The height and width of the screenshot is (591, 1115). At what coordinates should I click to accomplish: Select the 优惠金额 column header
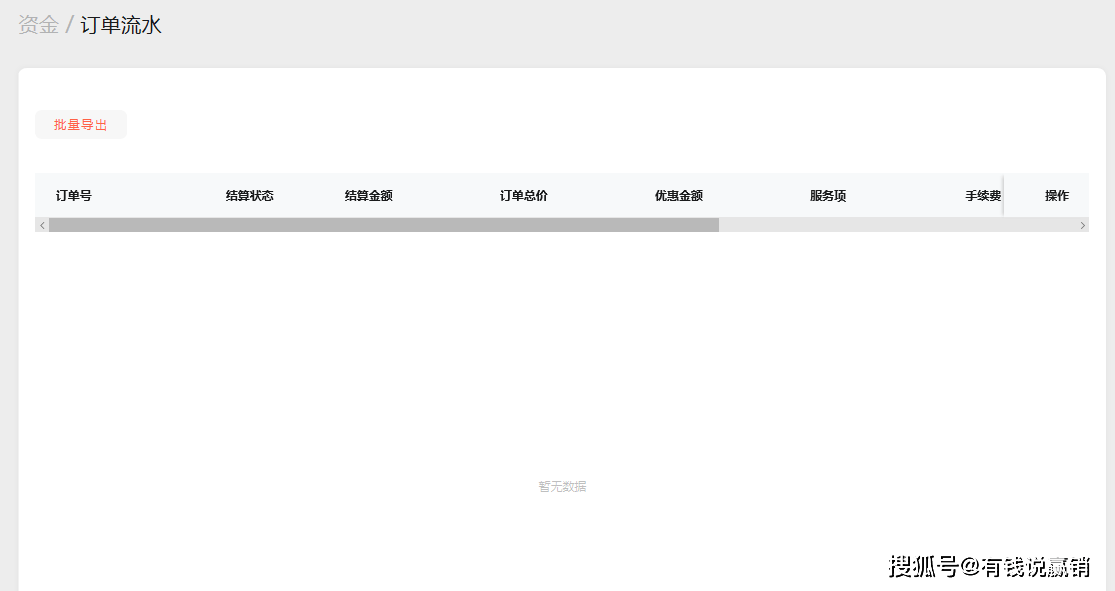679,195
